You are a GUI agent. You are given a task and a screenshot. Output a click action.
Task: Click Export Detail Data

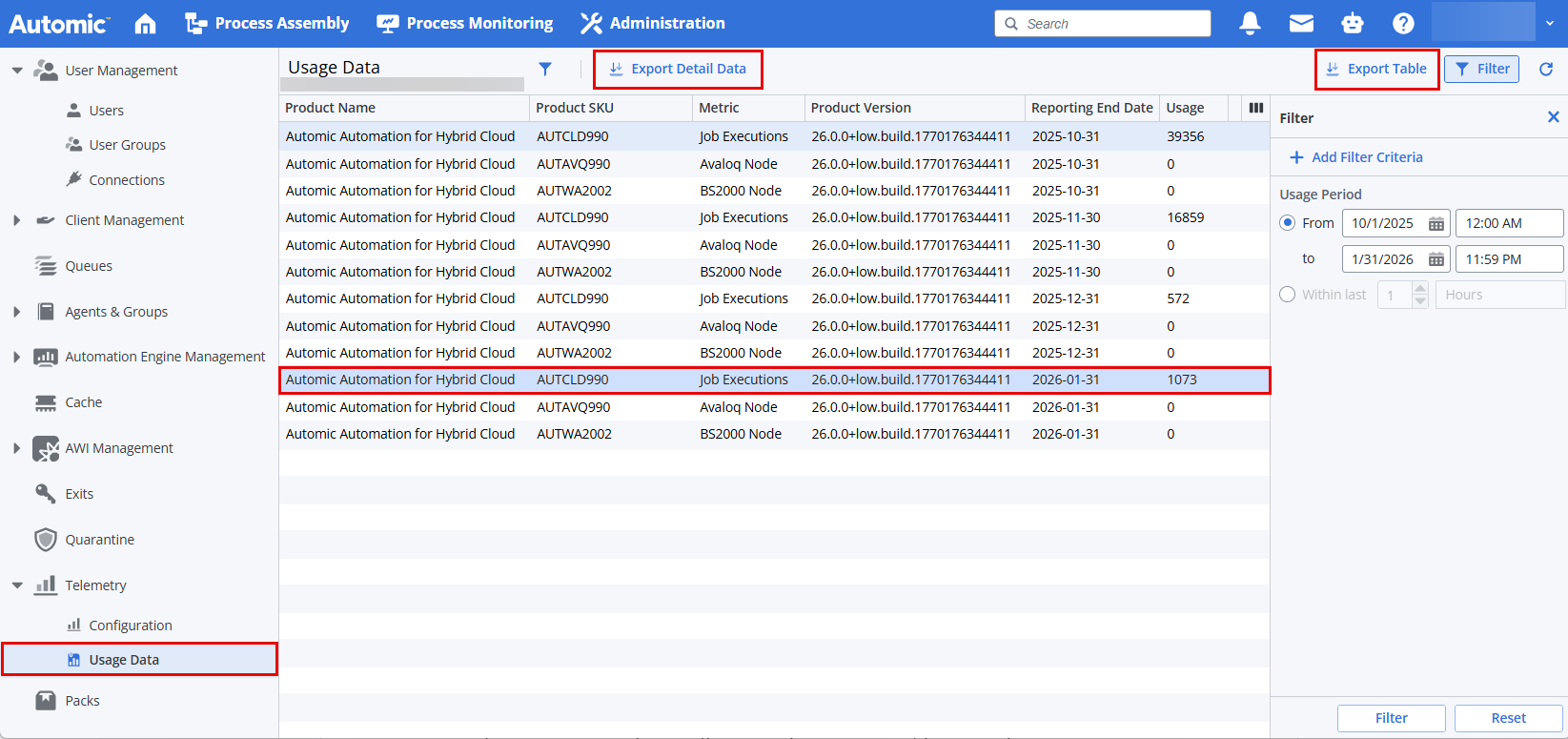[x=678, y=69]
